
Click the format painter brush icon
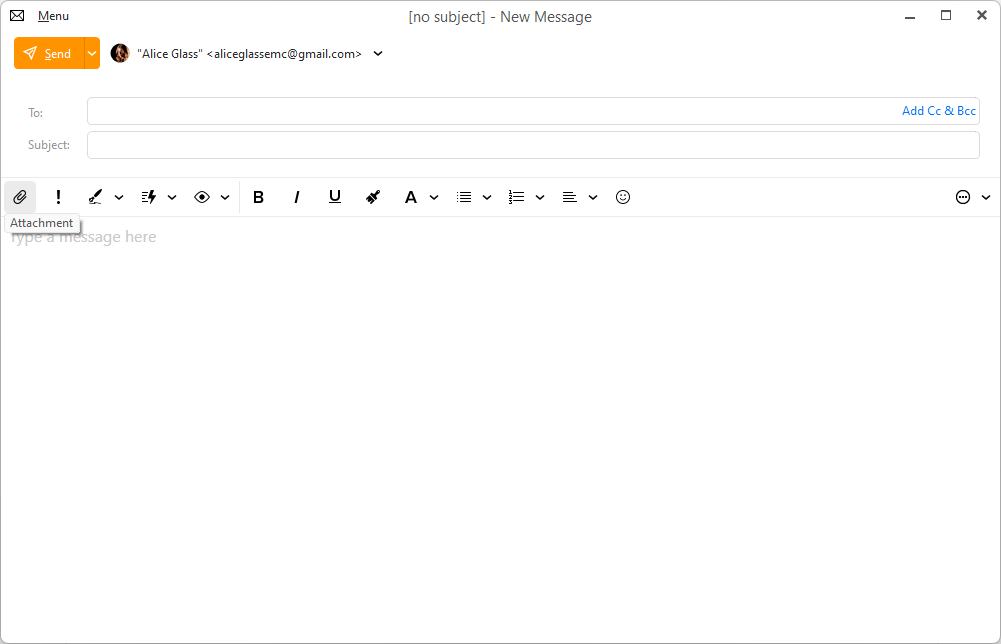pyautogui.click(x=373, y=197)
